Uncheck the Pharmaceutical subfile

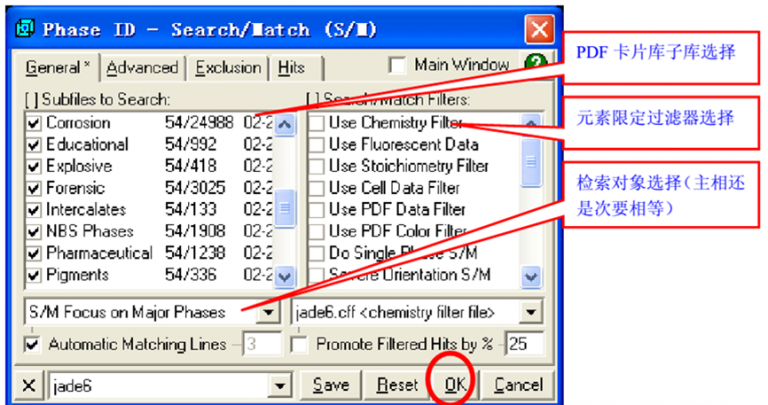click(33, 253)
